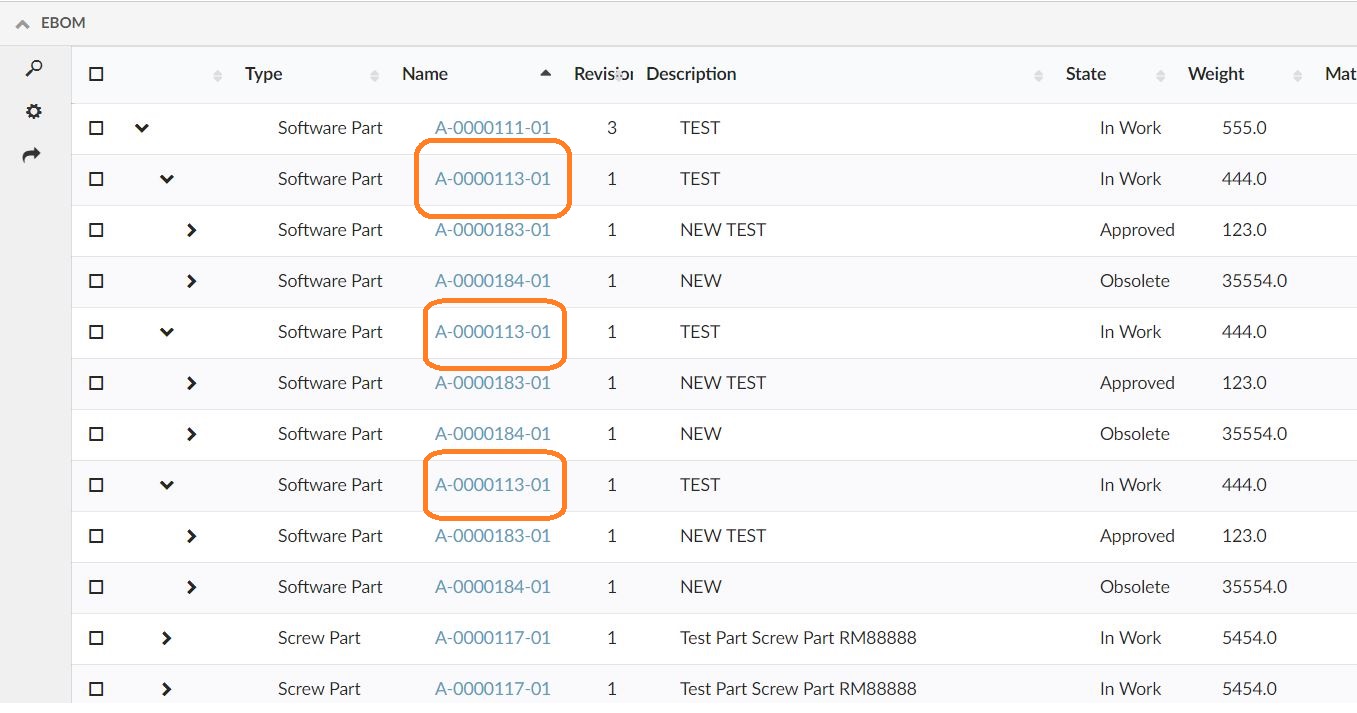This screenshot has height=713, width=1357.
Task: Open the topmost A-0000183-01 part link
Action: coord(492,230)
